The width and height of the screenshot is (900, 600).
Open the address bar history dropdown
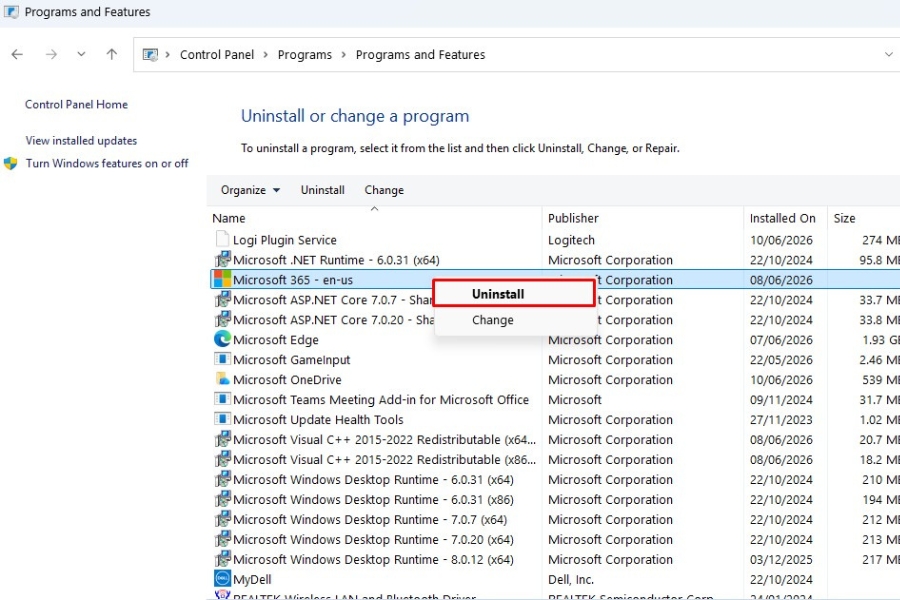pos(889,55)
